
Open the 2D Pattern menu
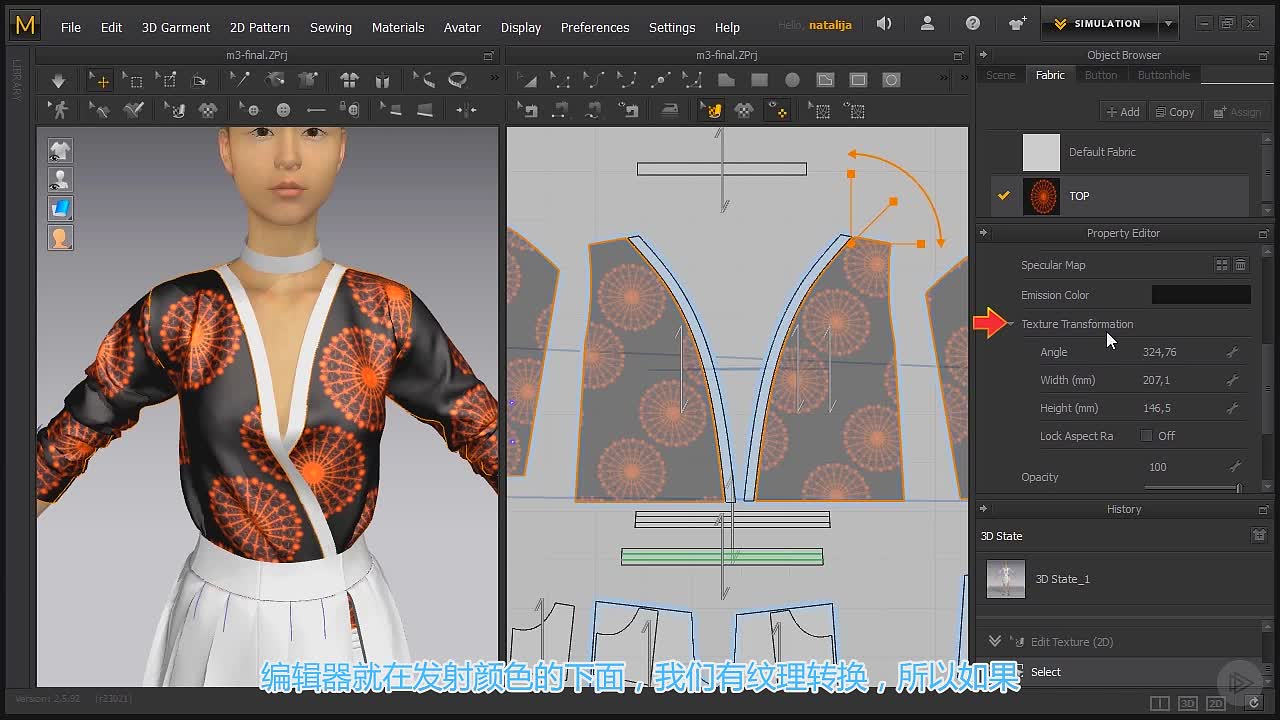point(260,27)
